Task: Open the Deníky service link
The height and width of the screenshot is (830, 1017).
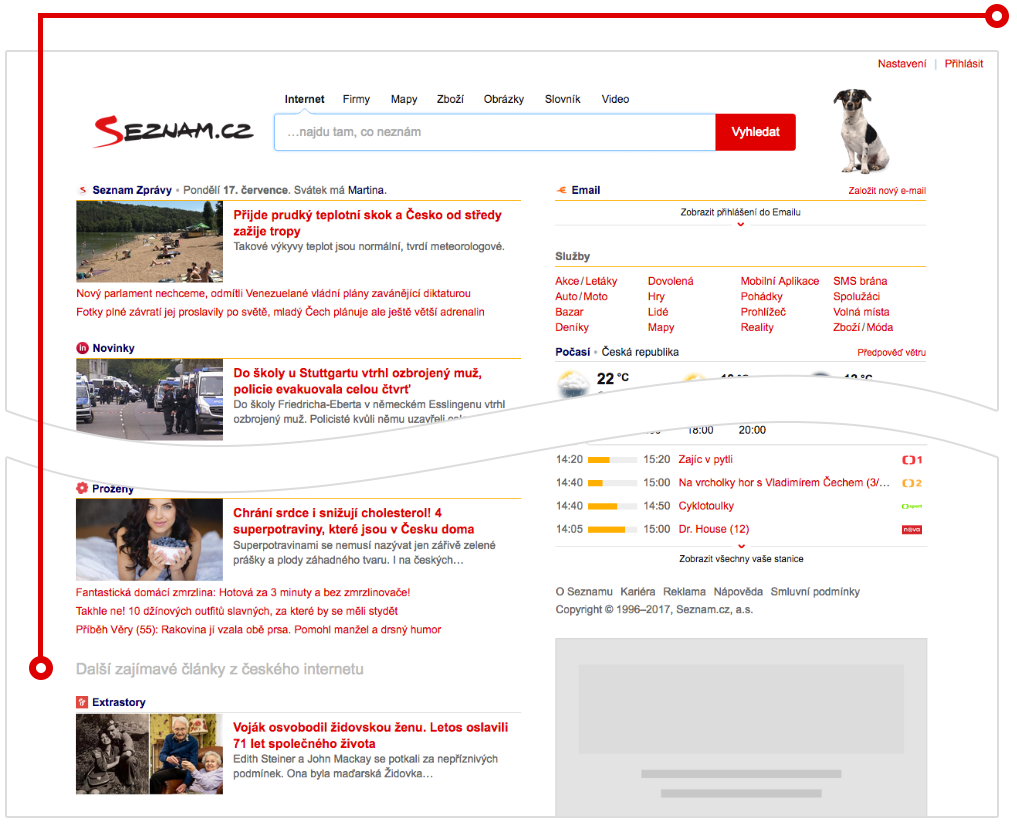Action: [572, 327]
